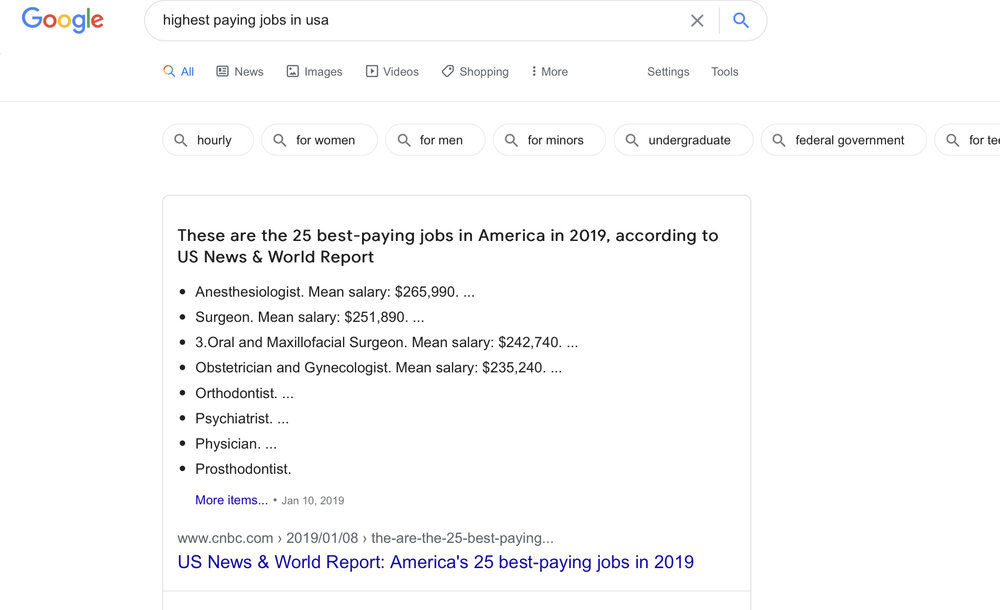Select the 'for men' suggestion chip

[x=435, y=140]
